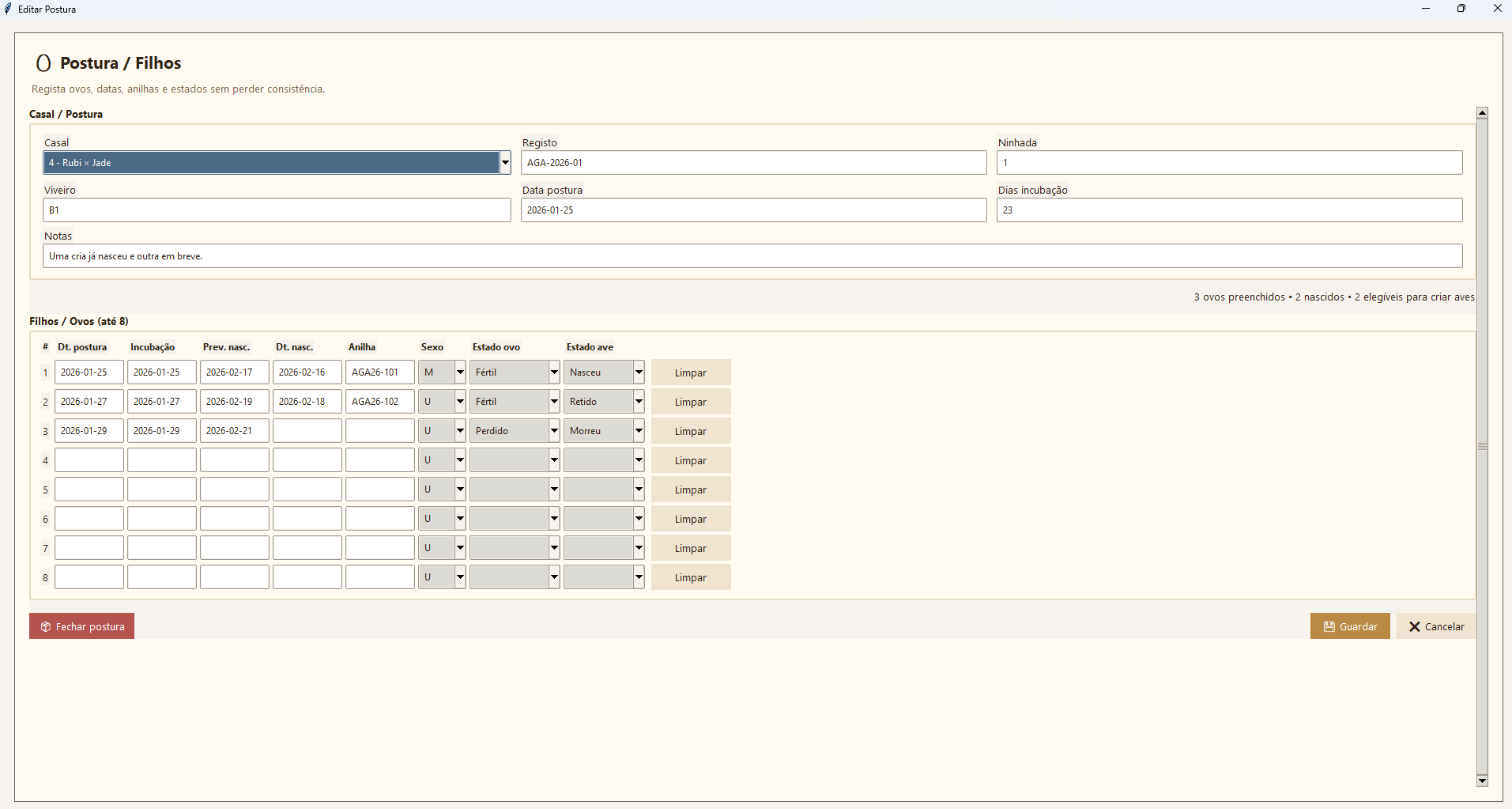
Task: Save with the Guardar button
Action: click(1349, 626)
